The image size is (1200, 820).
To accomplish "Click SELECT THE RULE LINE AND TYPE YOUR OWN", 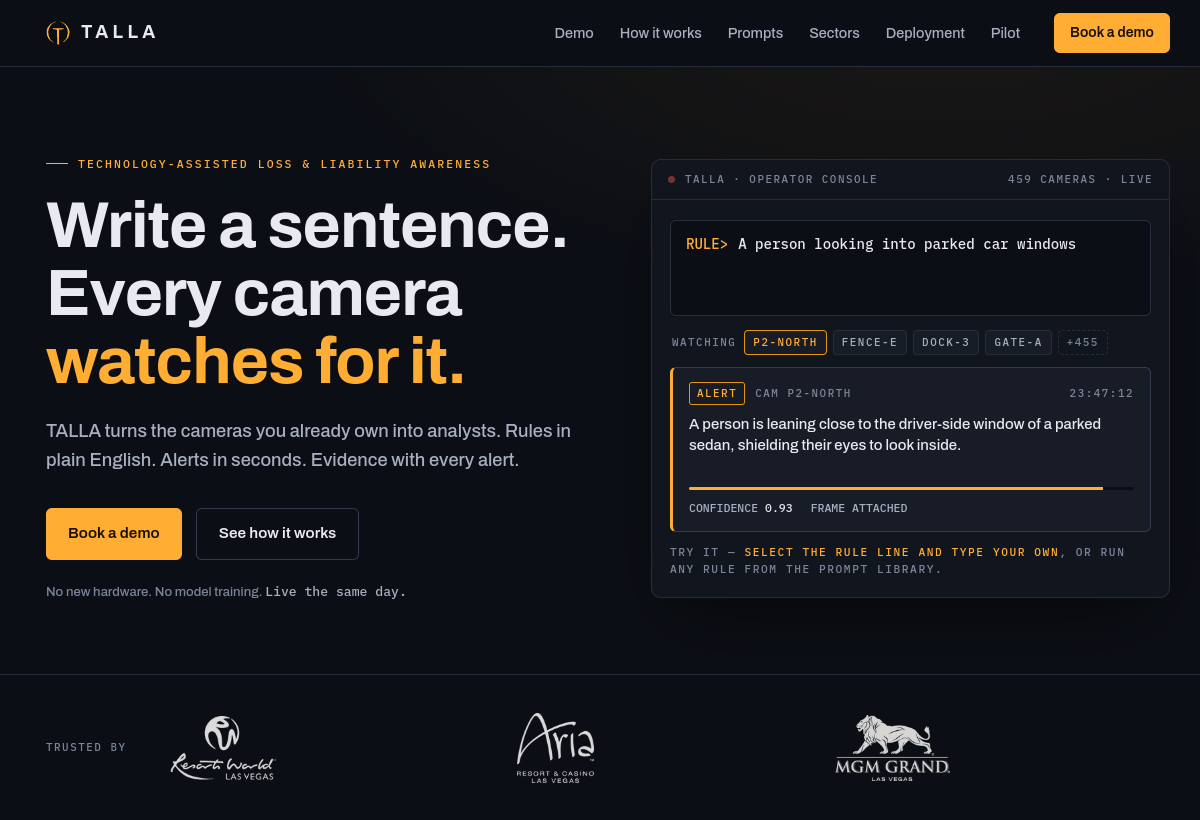I will pyautogui.click(x=902, y=552).
